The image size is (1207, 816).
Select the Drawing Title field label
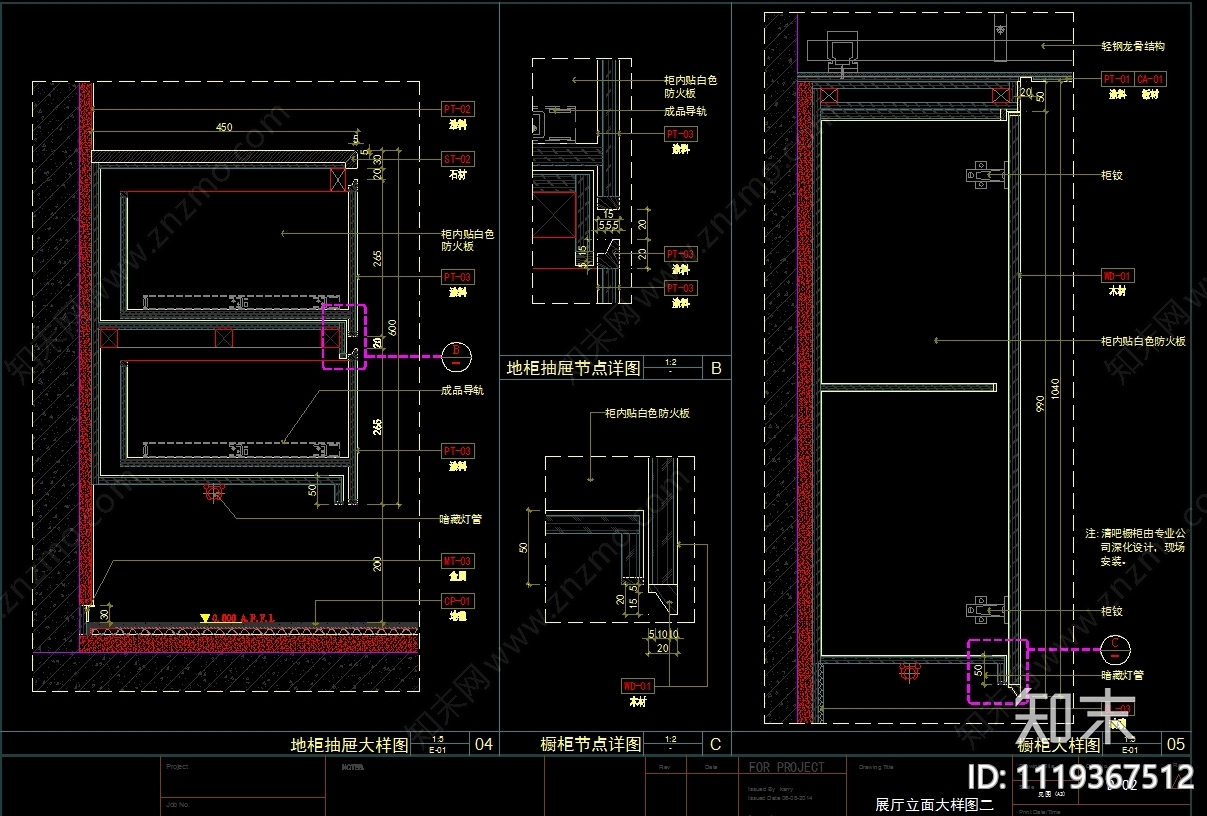point(877,768)
